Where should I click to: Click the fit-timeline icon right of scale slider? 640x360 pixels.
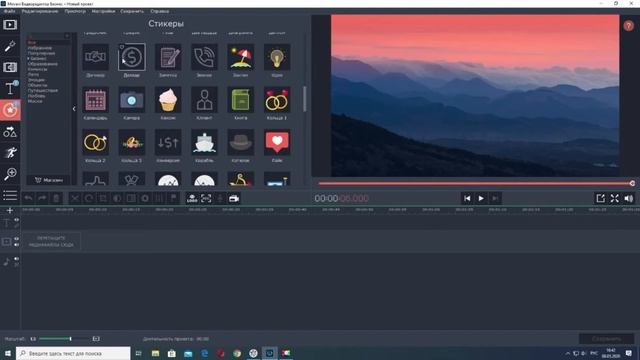tap(96, 339)
